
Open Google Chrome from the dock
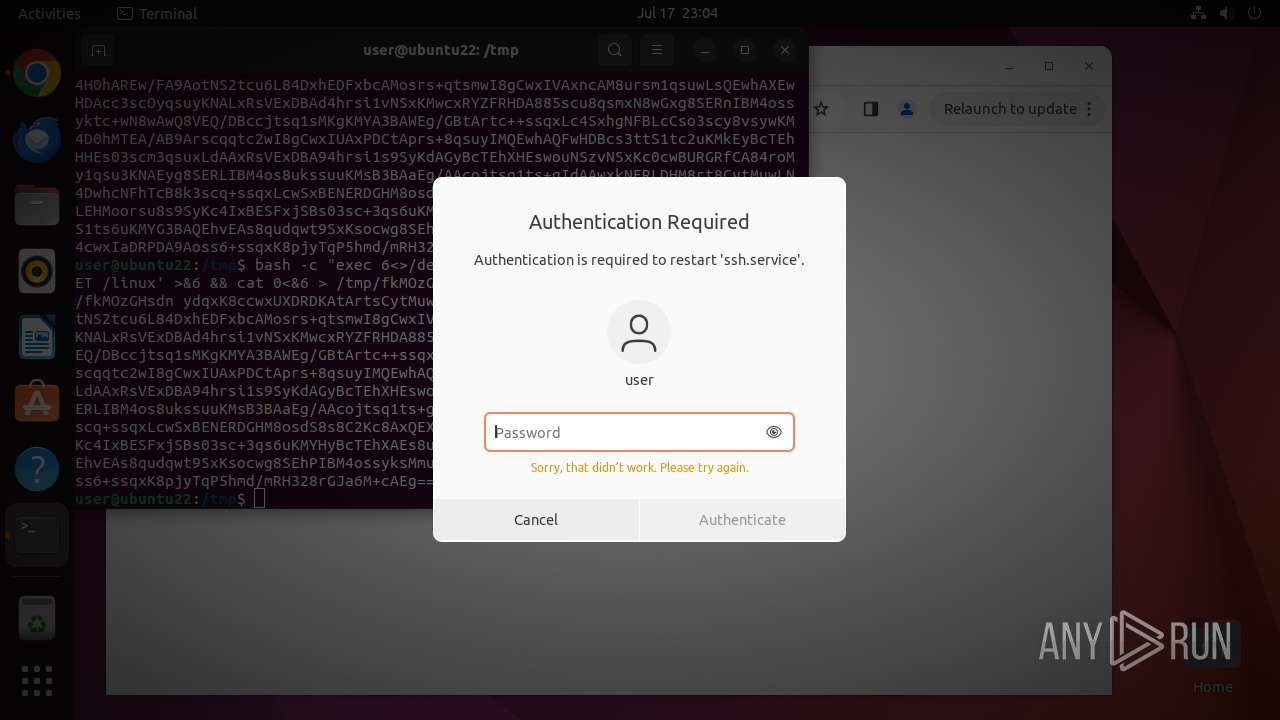coord(37,73)
